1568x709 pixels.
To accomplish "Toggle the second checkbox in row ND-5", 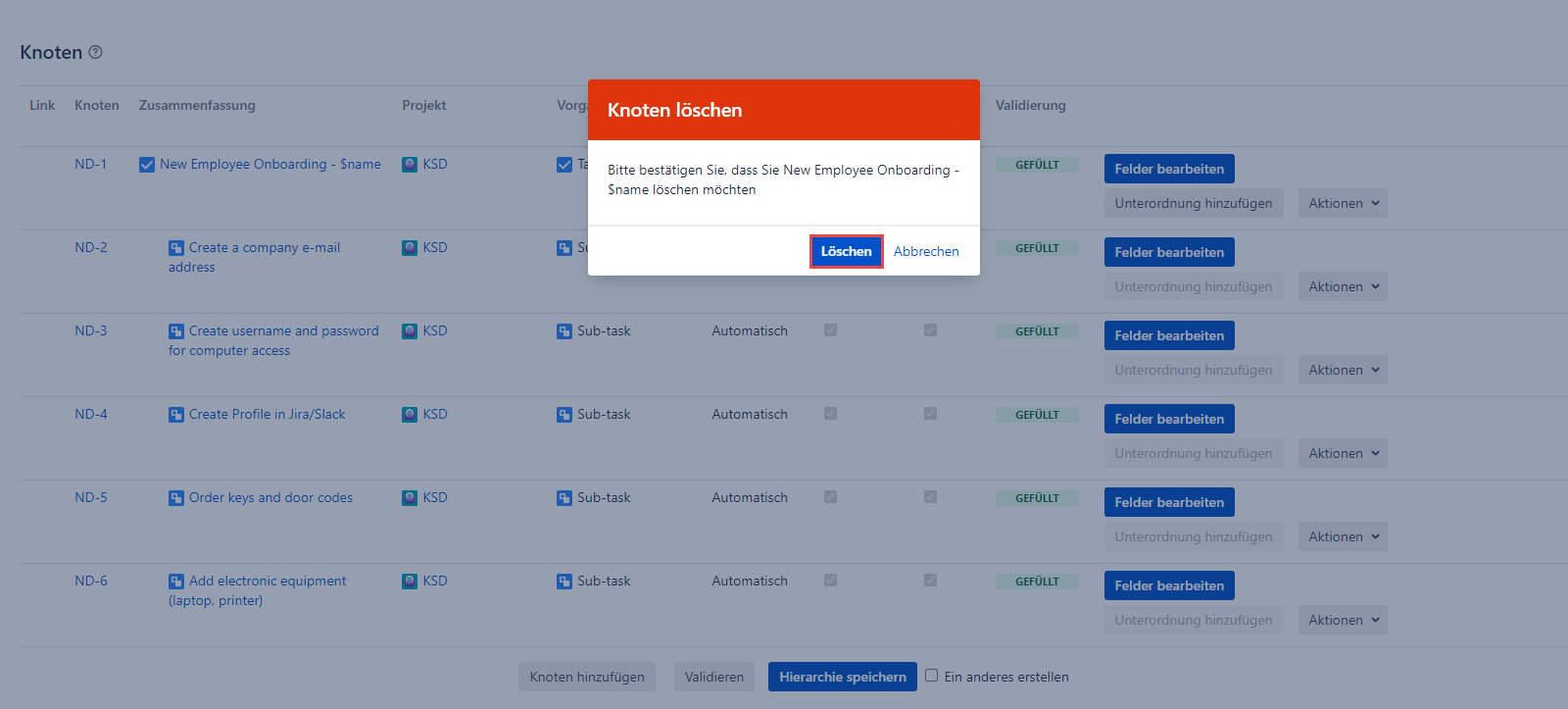I will (930, 497).
